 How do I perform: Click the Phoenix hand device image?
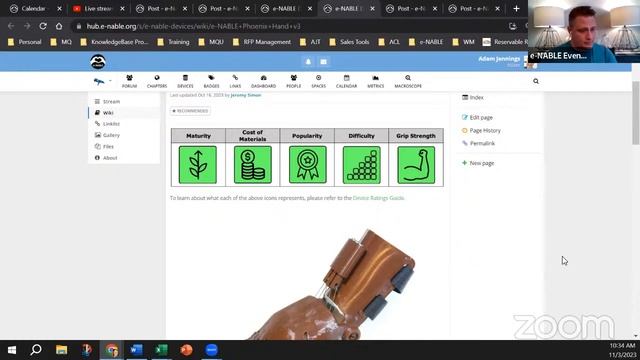tap(331, 284)
